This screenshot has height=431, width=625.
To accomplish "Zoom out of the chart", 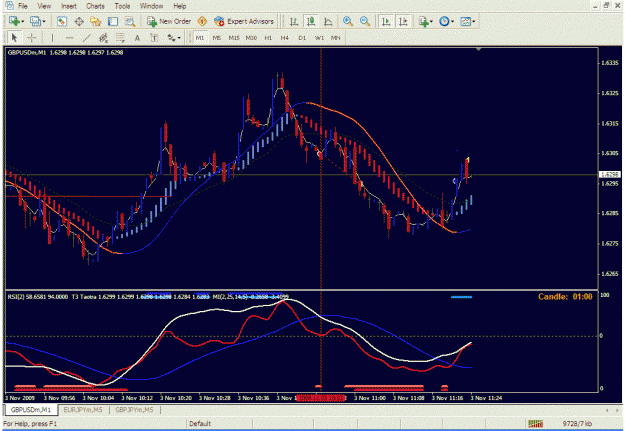I will (365, 21).
